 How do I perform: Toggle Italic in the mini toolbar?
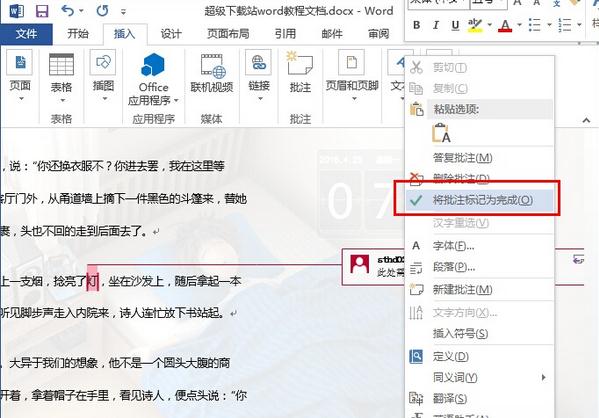pos(435,25)
